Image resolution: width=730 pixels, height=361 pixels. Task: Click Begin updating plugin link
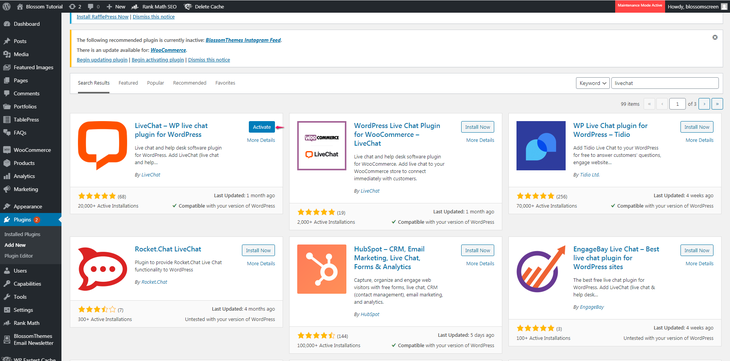(x=102, y=60)
